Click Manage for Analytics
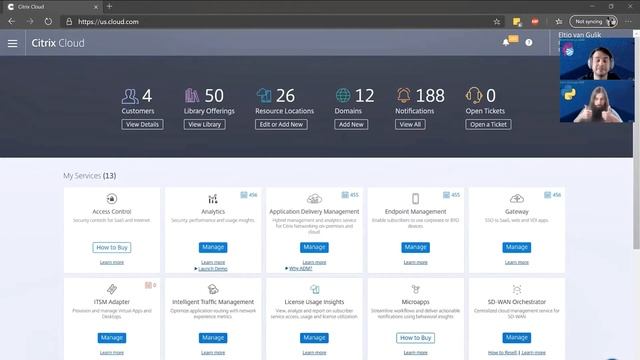640x360 pixels. (213, 247)
